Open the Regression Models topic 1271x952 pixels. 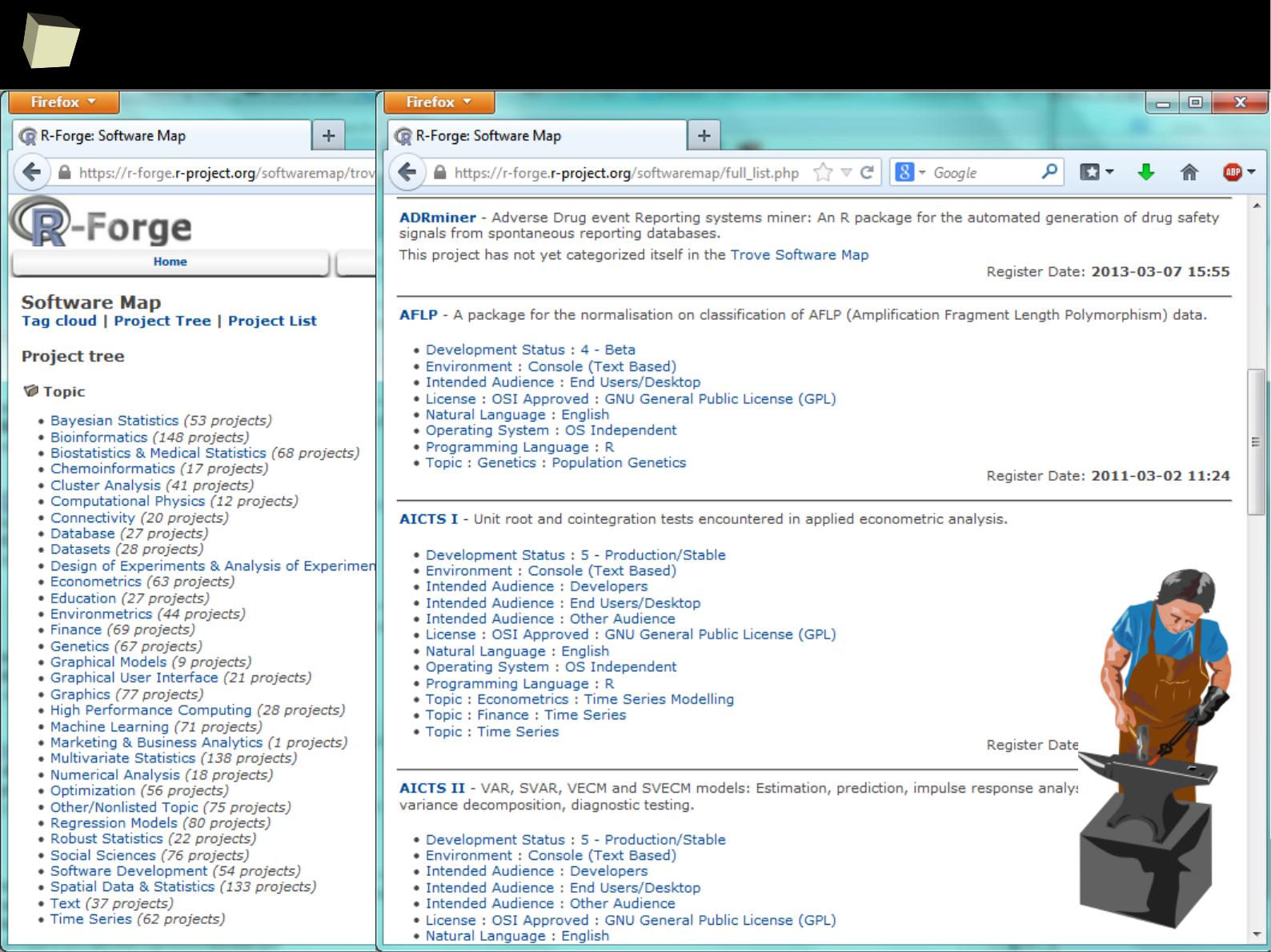tap(114, 822)
